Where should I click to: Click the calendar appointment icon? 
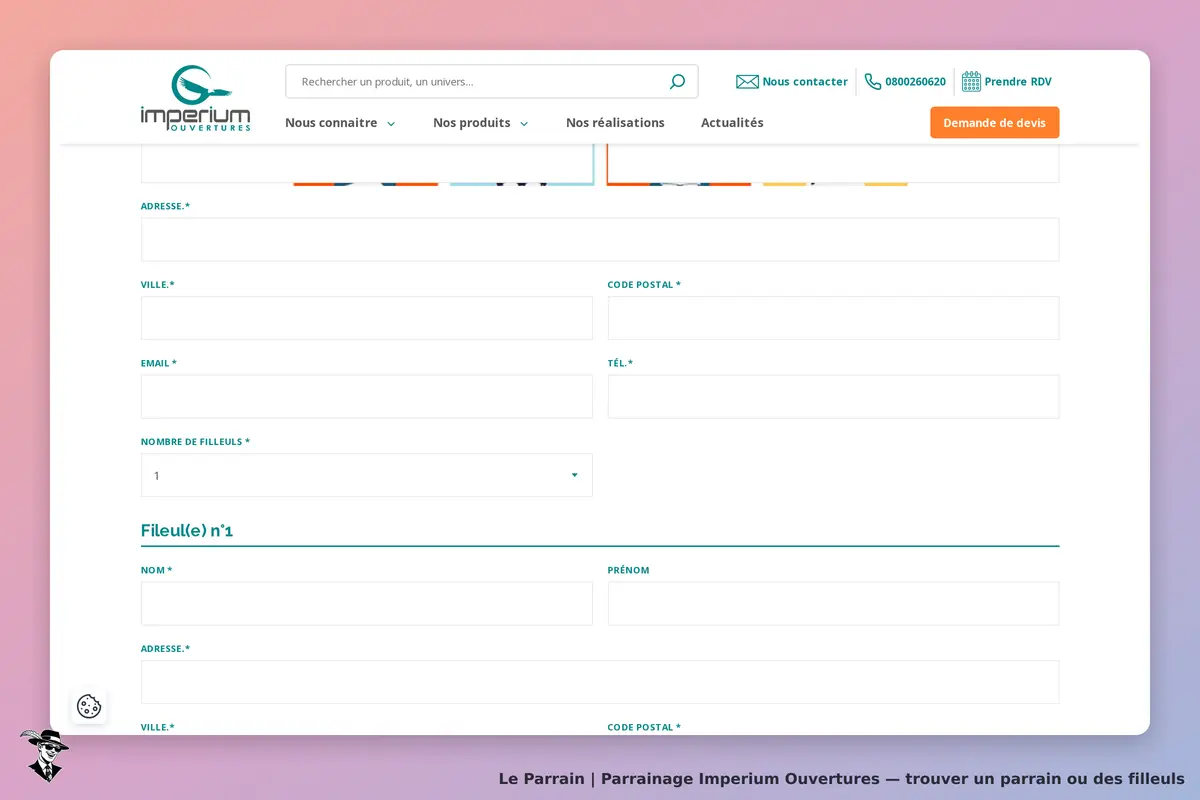tap(971, 82)
